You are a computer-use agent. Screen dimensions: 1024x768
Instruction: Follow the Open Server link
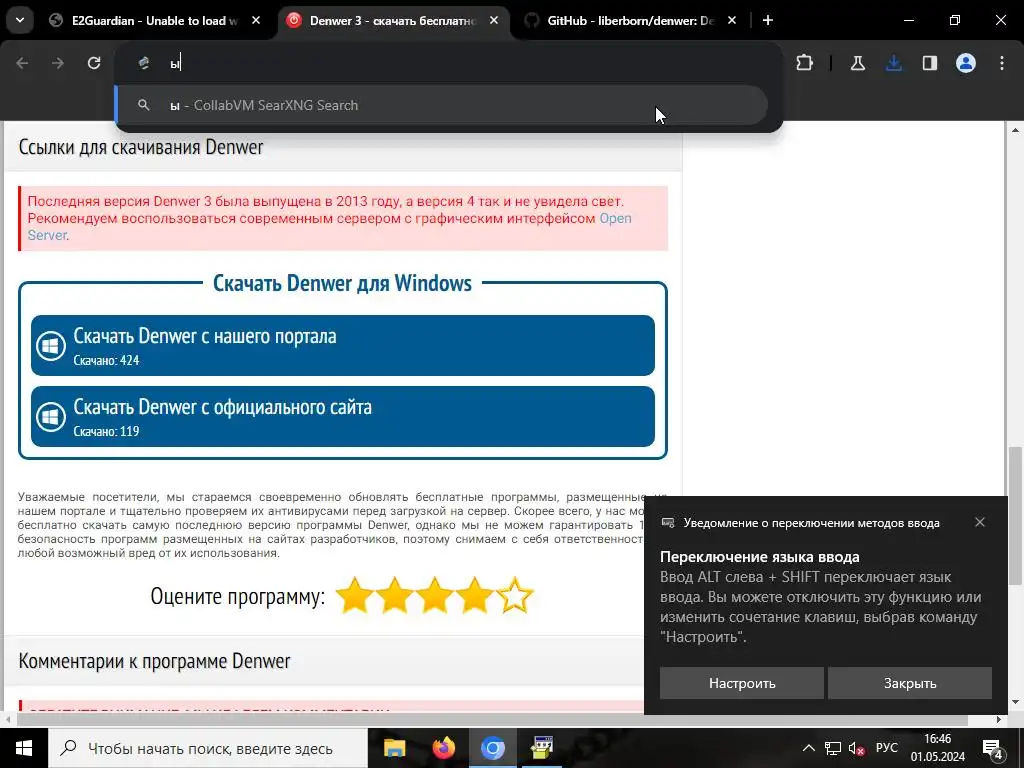(x=615, y=218)
